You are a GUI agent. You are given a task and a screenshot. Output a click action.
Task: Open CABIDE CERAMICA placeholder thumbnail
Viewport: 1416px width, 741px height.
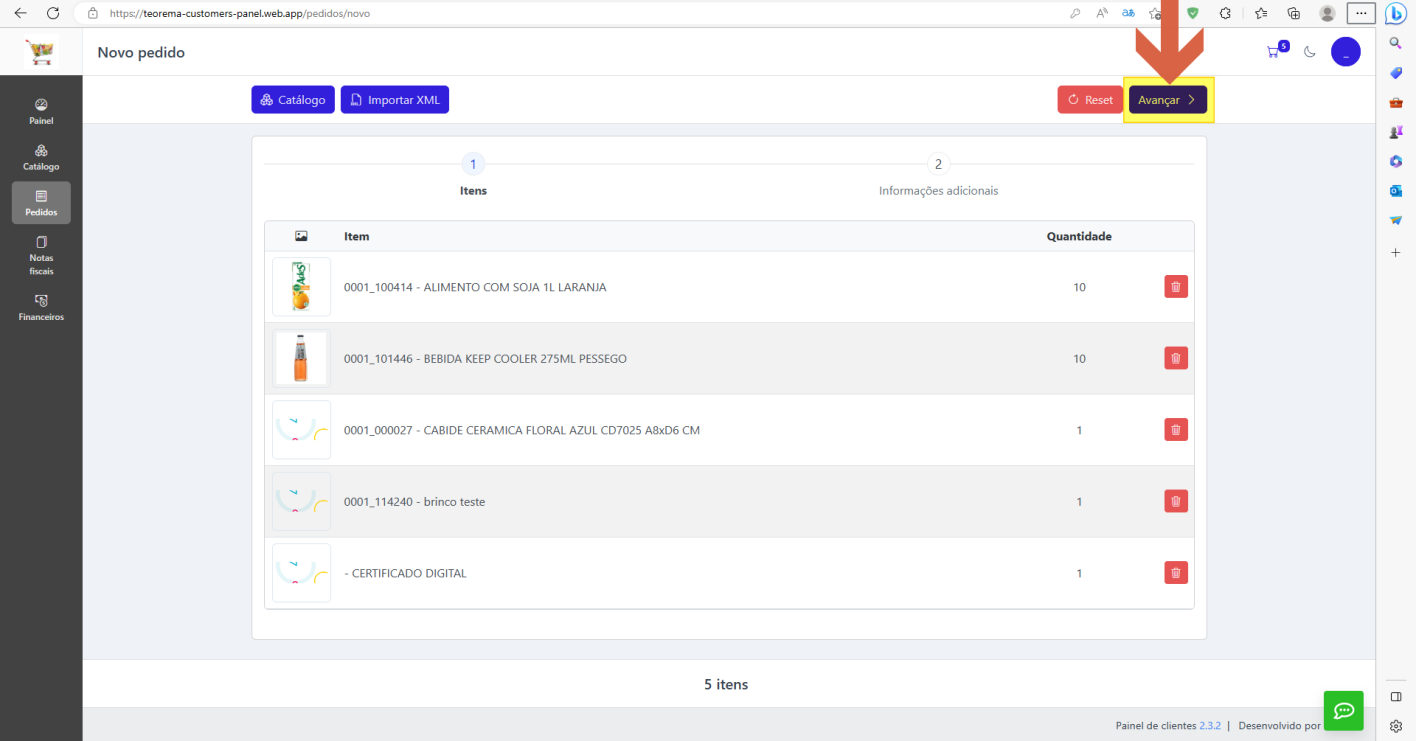point(301,430)
